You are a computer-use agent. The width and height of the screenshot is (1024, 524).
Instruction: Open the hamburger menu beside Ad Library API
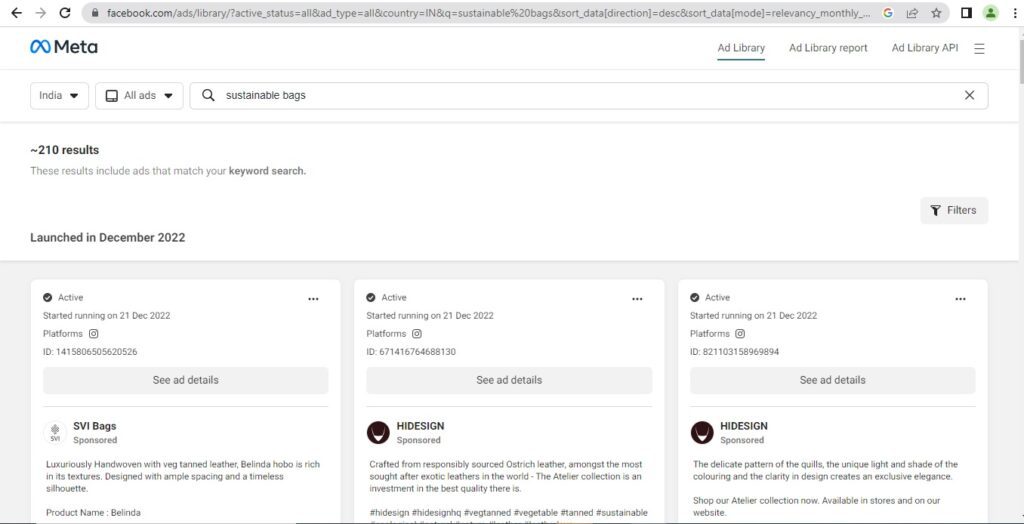(x=979, y=48)
